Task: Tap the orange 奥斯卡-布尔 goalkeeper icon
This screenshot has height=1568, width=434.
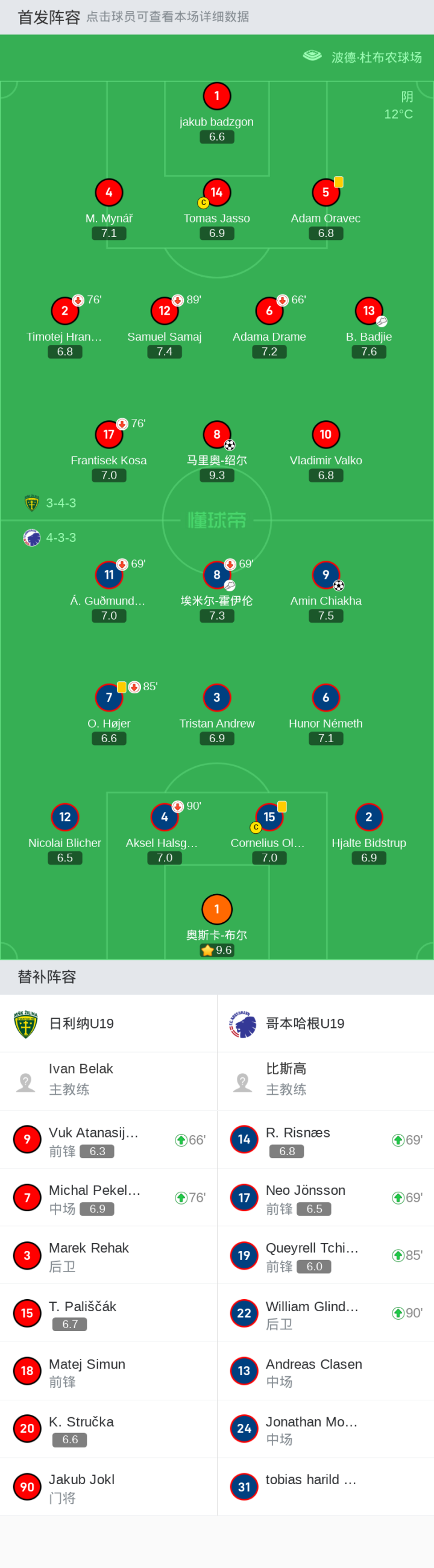Action: click(x=216, y=908)
